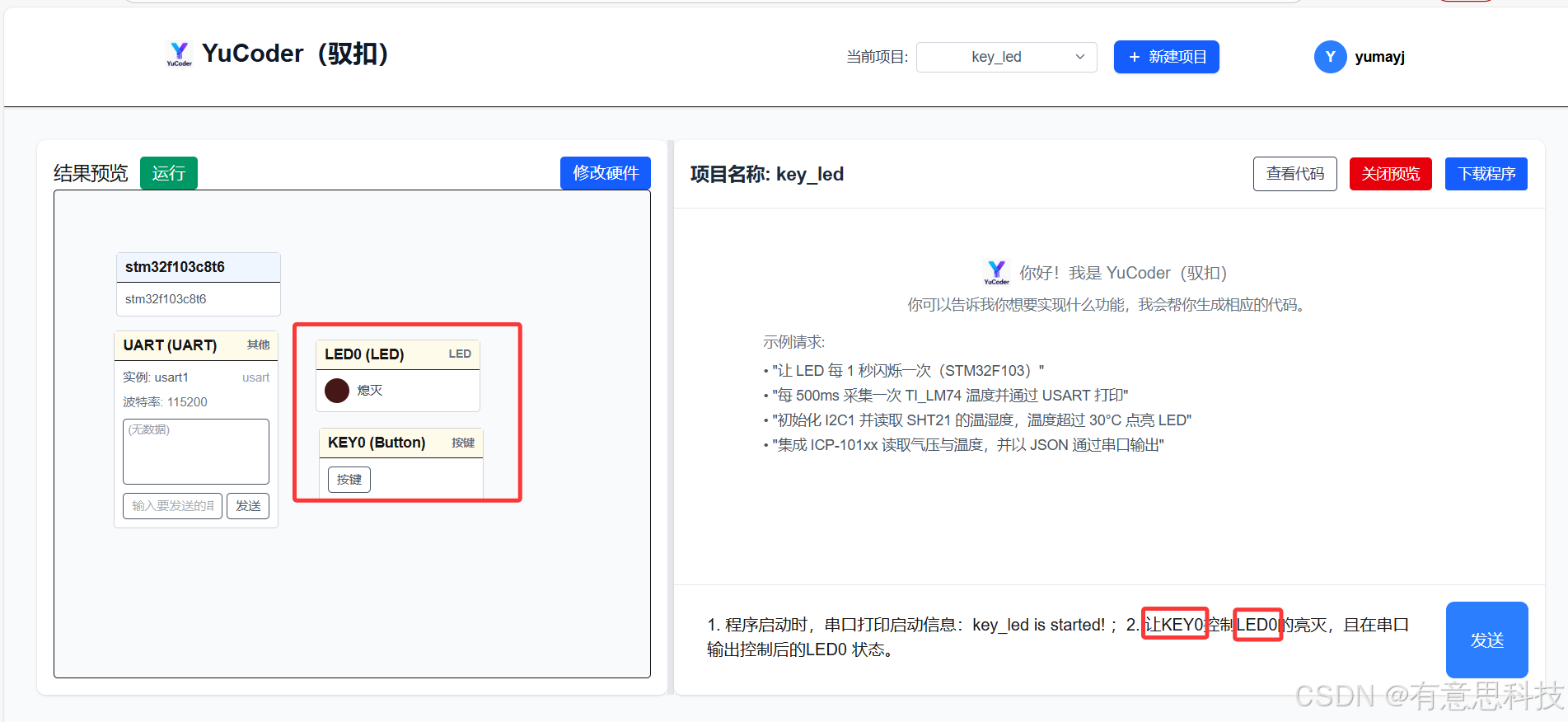Viewport: 1568px width, 722px height.
Task: Open 查看代码 to view code
Action: [x=1294, y=174]
